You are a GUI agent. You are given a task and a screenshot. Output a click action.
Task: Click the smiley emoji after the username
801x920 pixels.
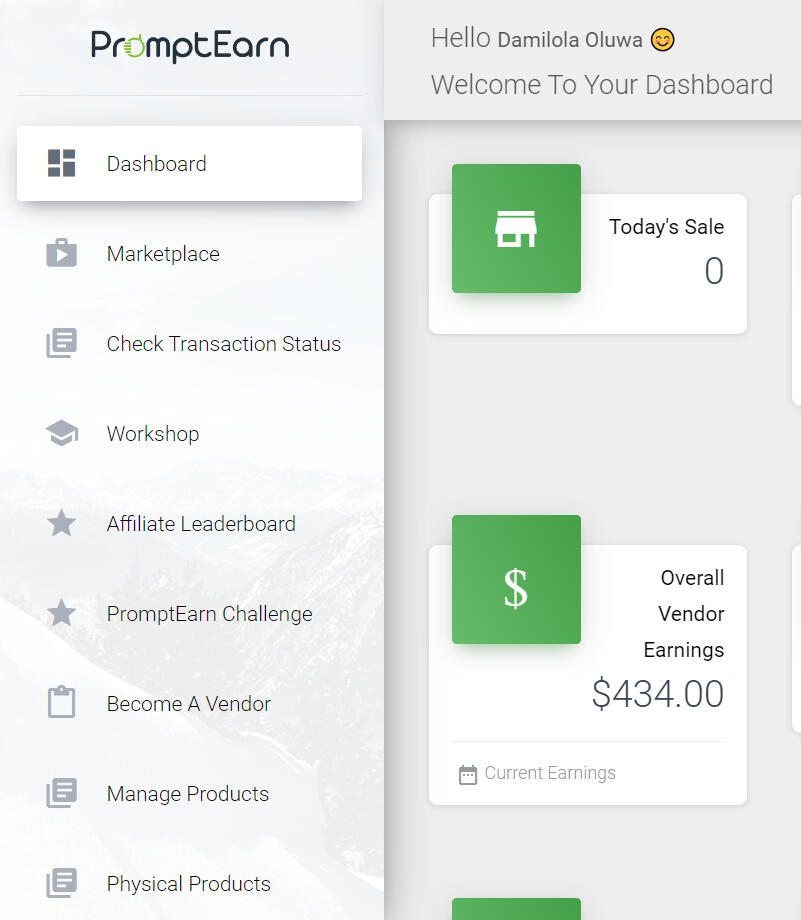663,40
